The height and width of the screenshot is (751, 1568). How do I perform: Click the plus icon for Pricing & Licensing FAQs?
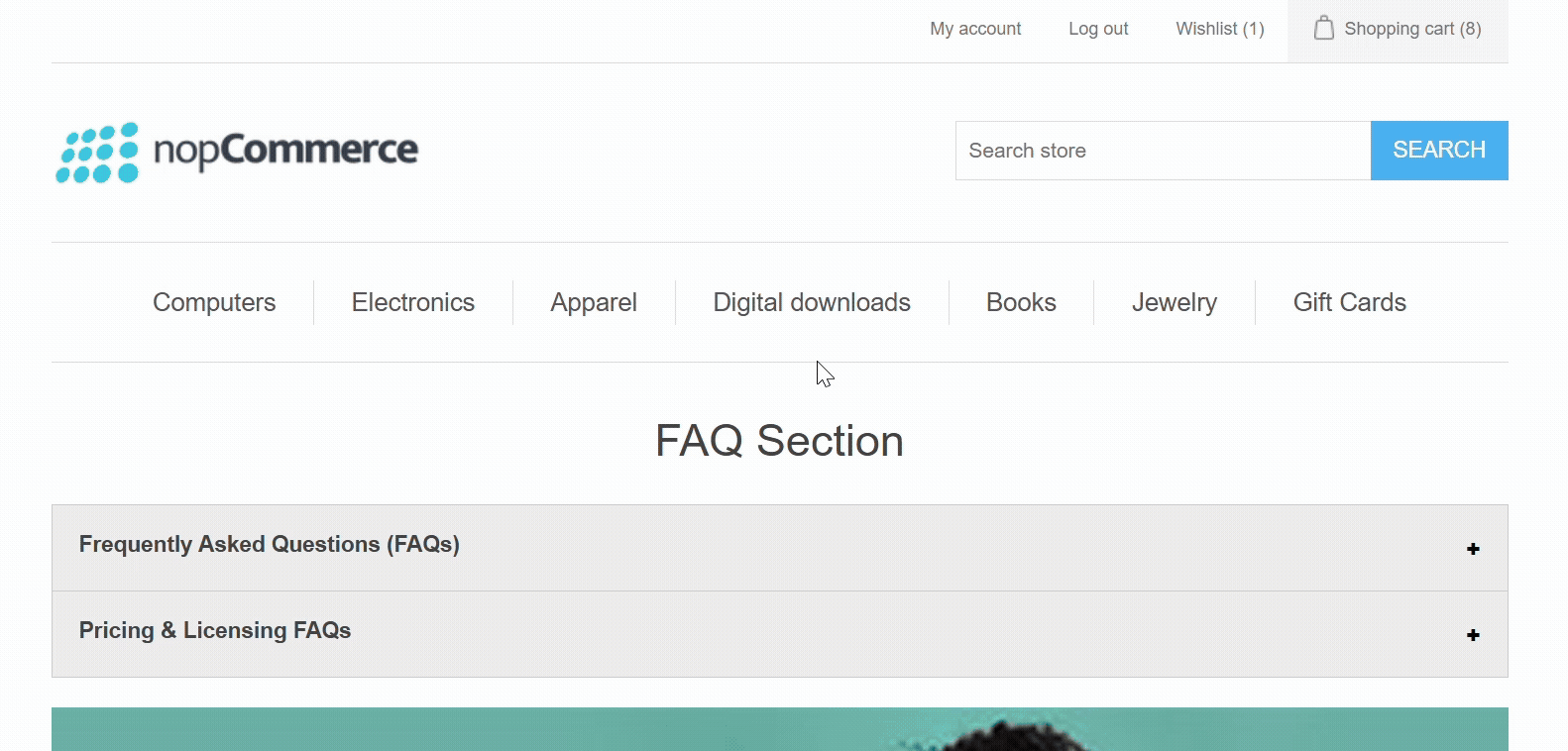pyautogui.click(x=1473, y=635)
